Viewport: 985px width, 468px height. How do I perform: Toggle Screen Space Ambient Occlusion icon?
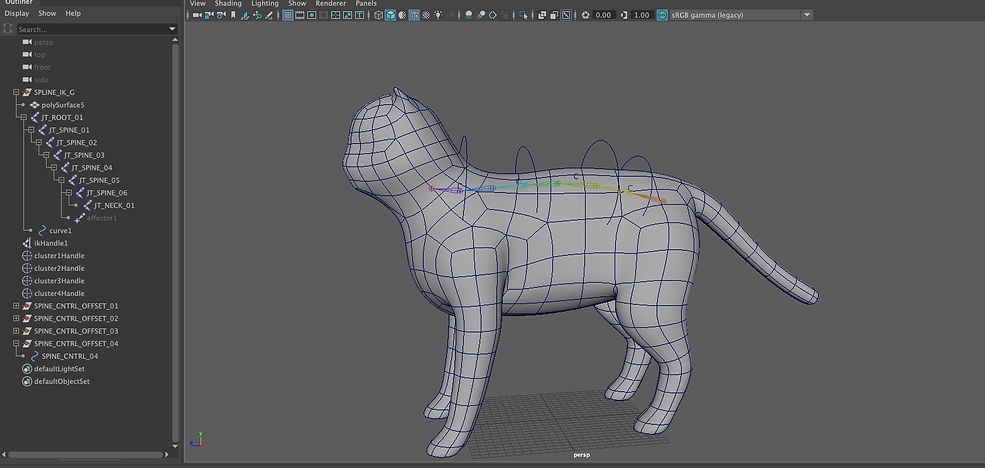point(468,15)
